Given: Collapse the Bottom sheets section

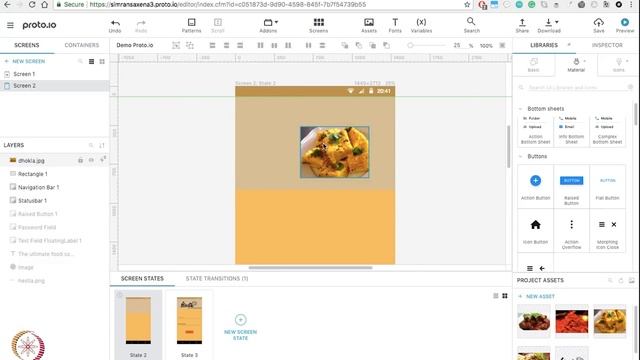Looking at the screenshot, I should 520,109.
